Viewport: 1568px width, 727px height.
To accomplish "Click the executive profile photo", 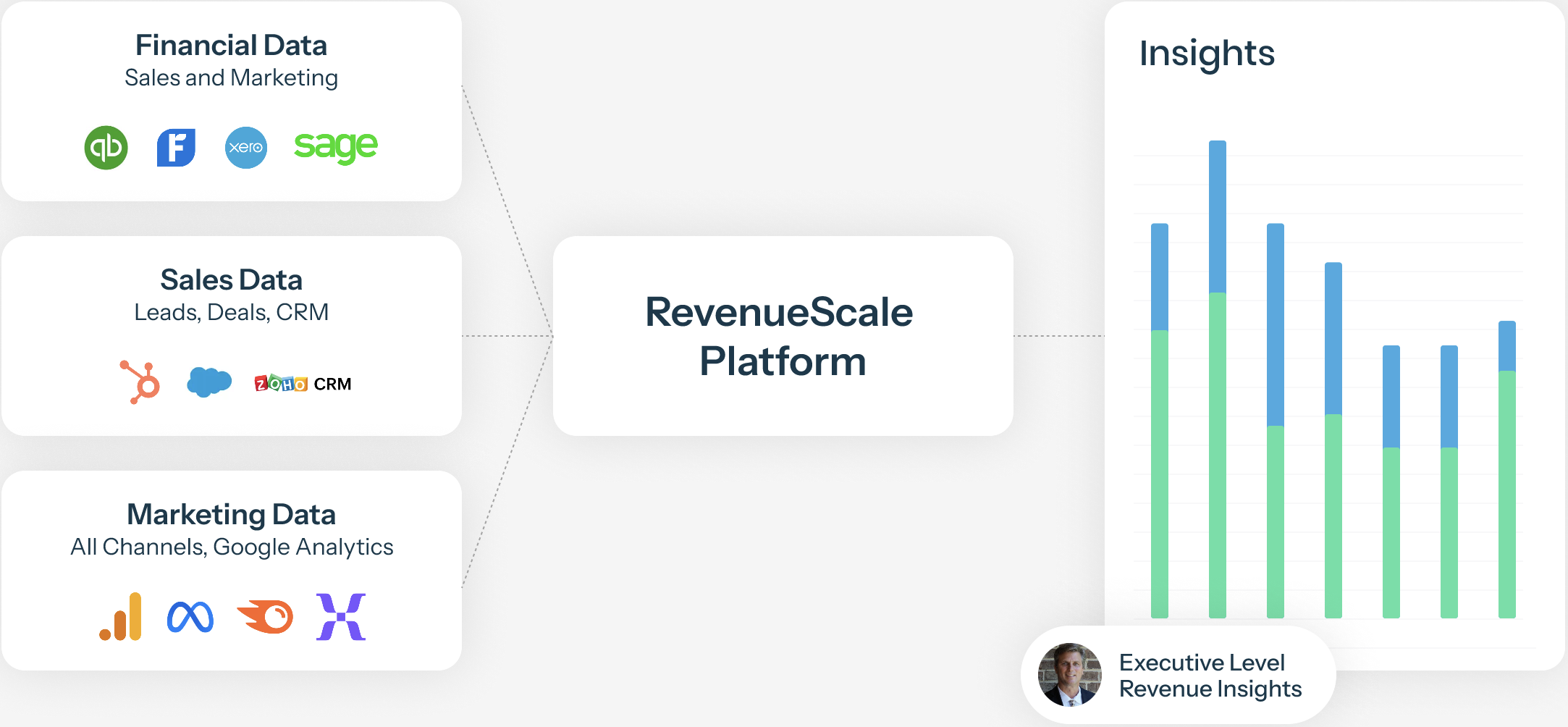I will [1069, 675].
